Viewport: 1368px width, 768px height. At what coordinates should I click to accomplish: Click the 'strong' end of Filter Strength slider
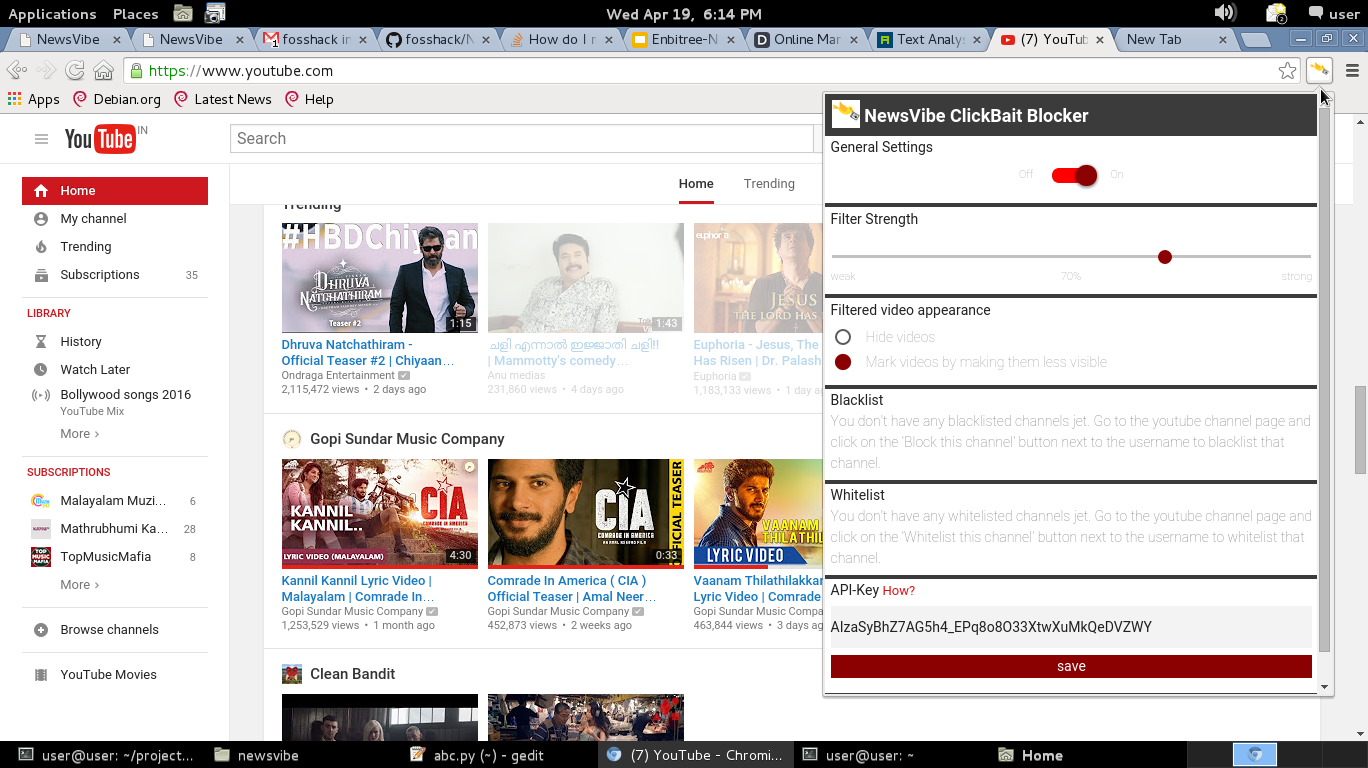(1297, 276)
